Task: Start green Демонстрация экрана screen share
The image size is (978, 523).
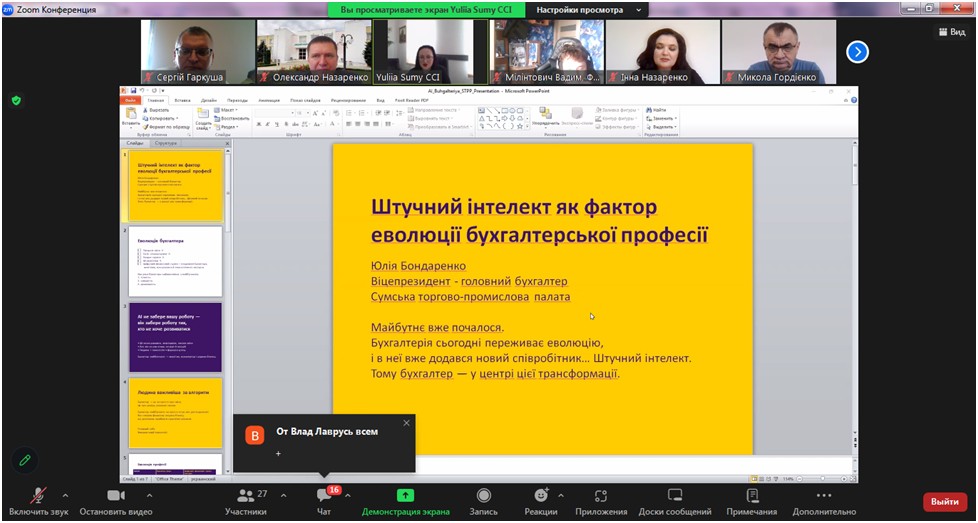Action: pos(405,496)
